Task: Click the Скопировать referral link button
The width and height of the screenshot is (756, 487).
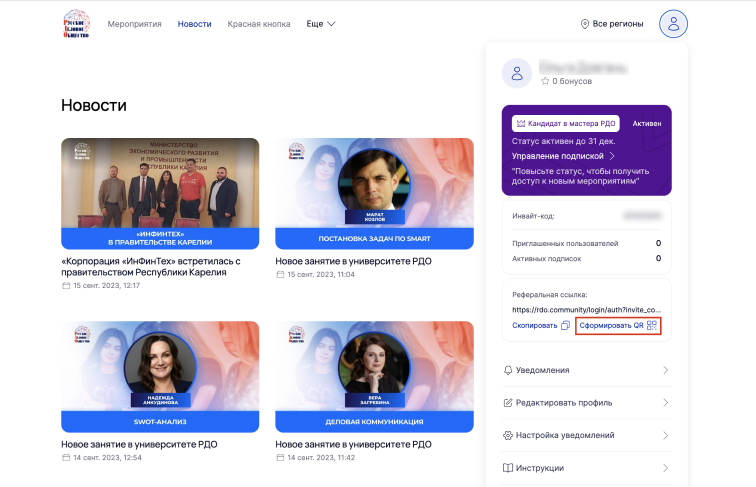Action: [x=534, y=326]
